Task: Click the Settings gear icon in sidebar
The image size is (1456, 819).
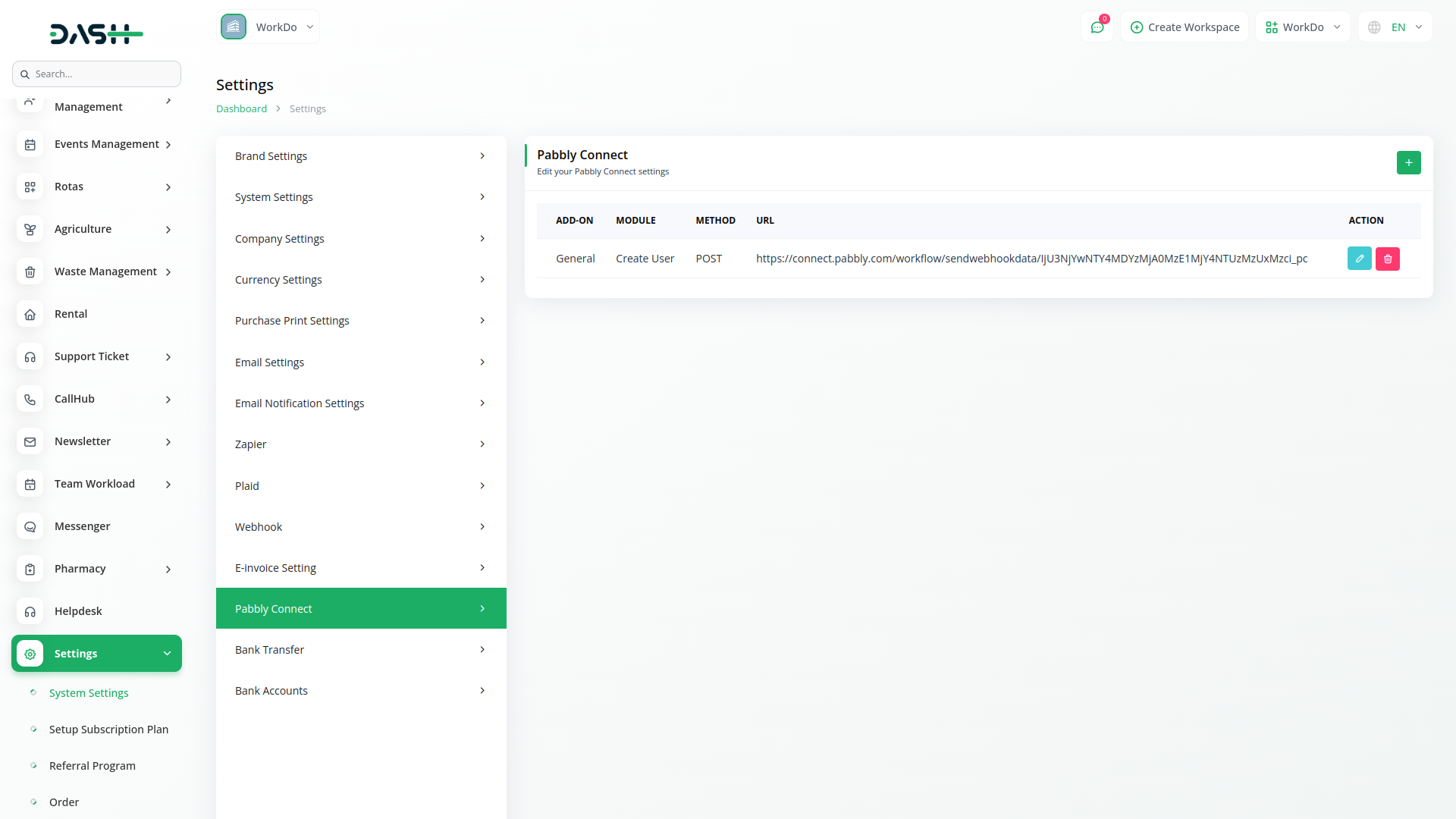Action: [30, 654]
